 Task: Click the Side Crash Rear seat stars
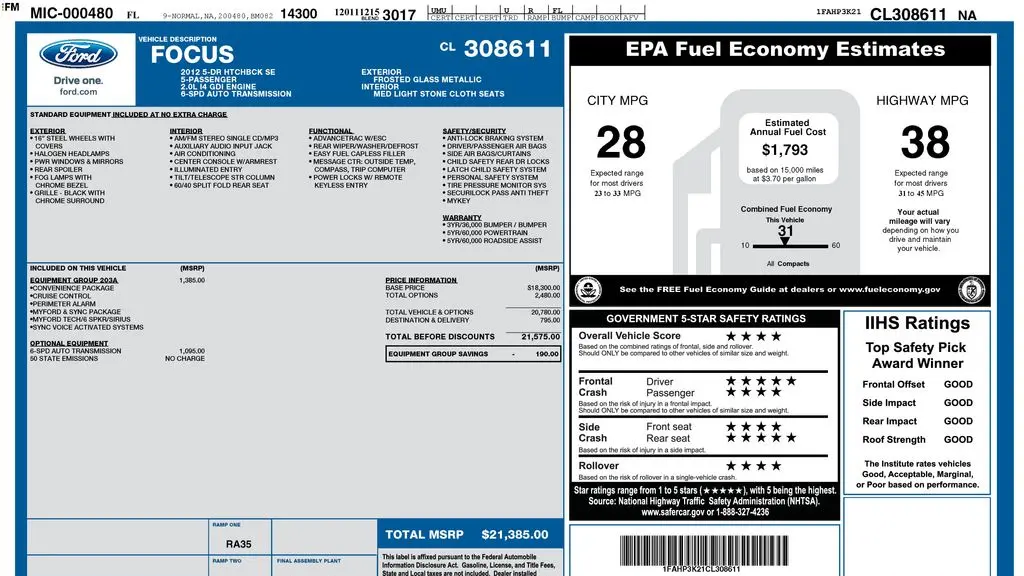click(x=761, y=438)
